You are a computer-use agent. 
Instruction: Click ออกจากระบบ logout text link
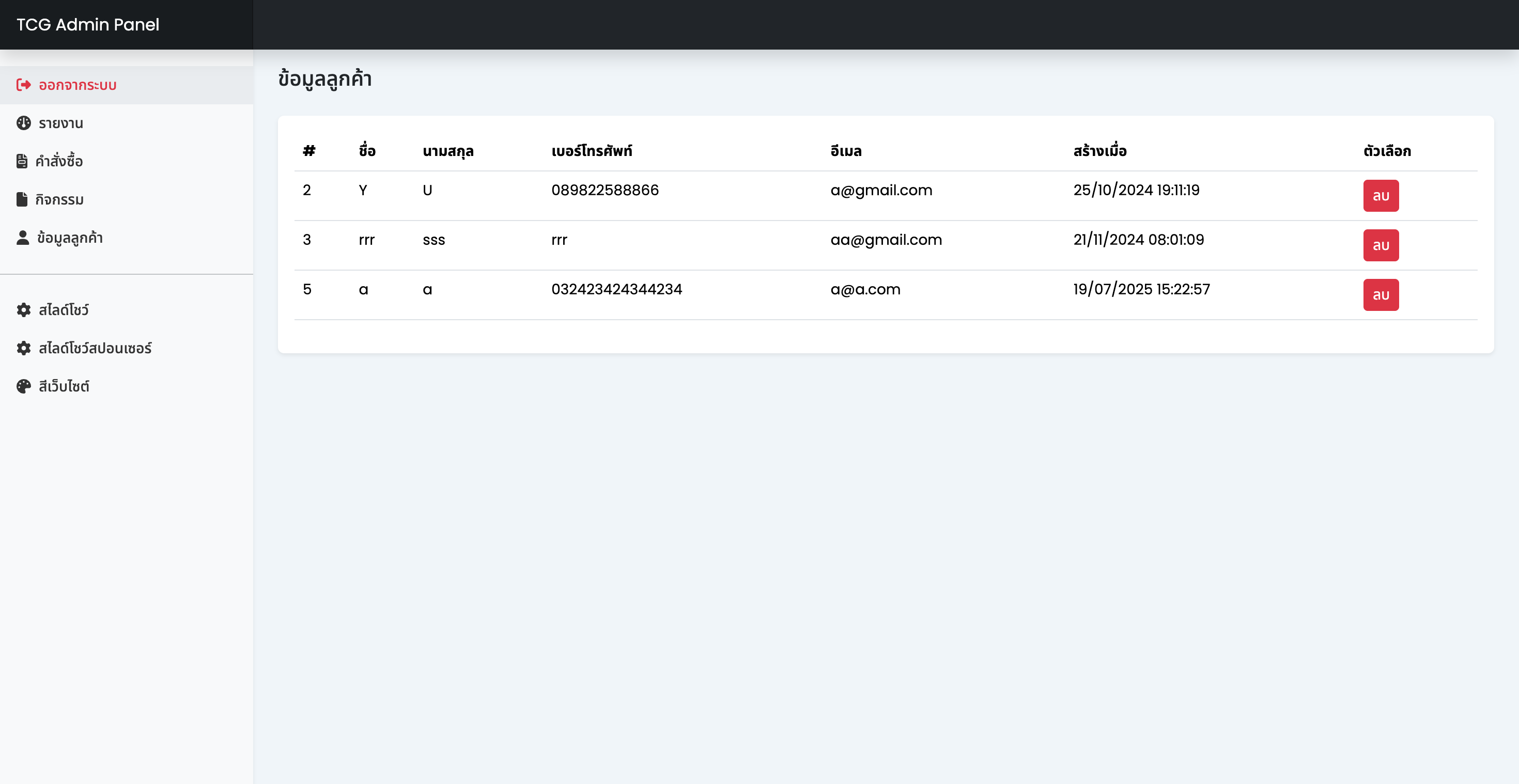(x=78, y=85)
